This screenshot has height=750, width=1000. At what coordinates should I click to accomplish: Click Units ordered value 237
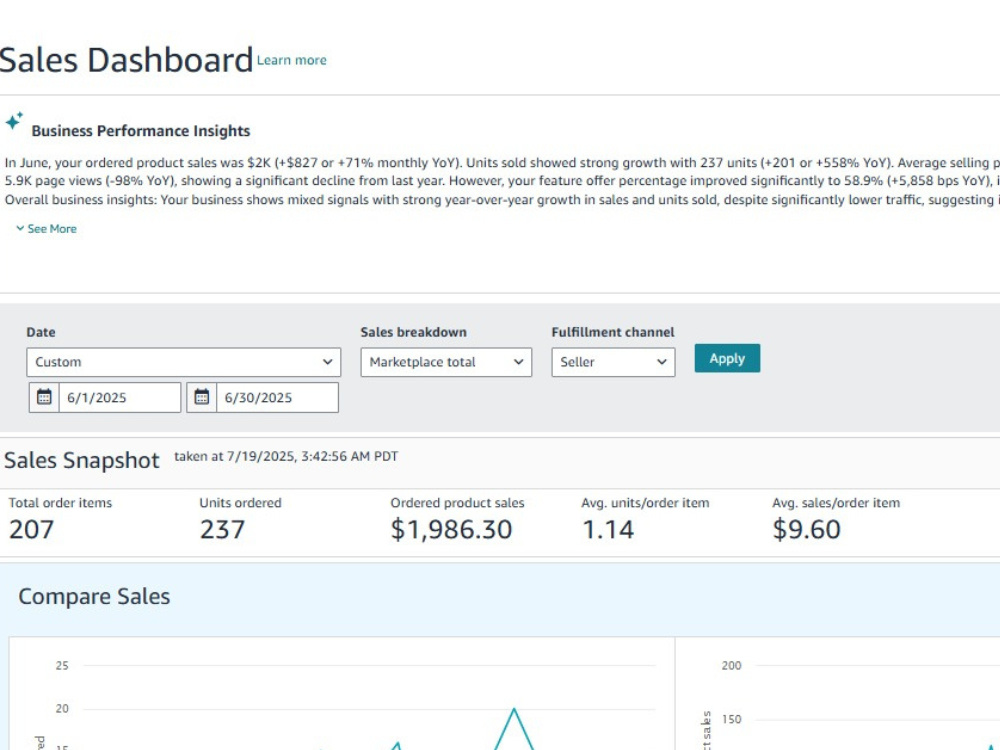(x=222, y=529)
